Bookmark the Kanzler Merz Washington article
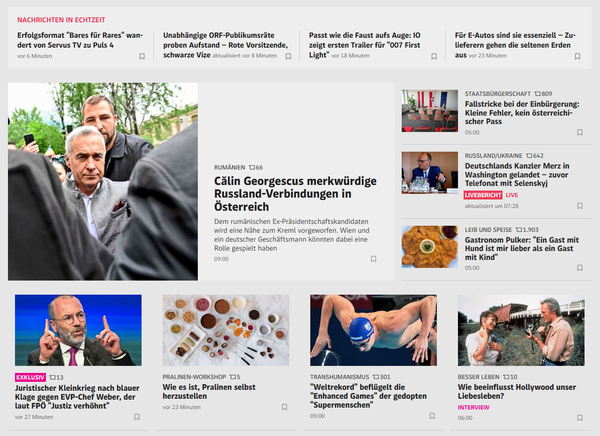The height and width of the screenshot is (436, 600). point(580,206)
